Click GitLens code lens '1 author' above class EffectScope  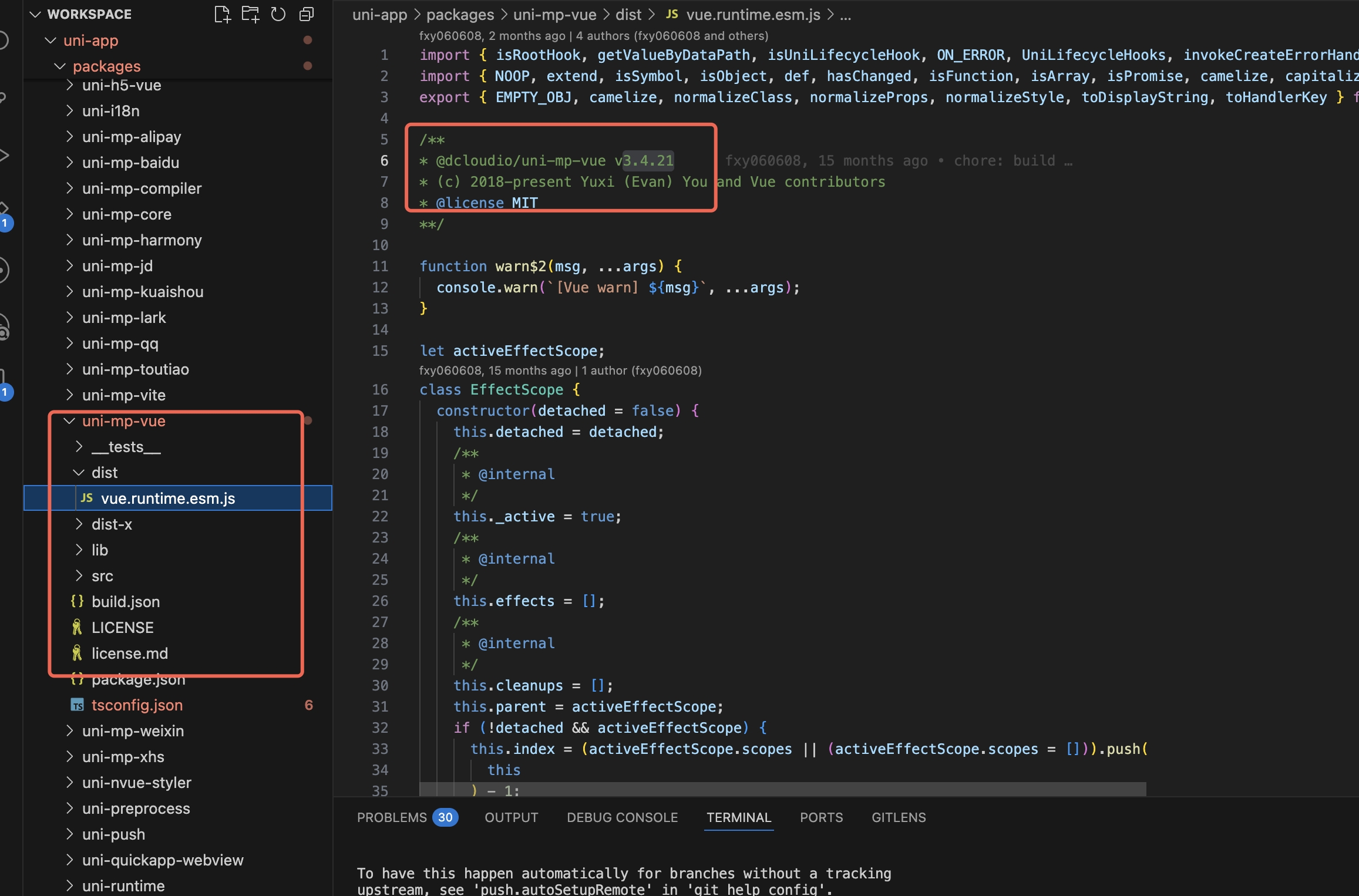(642, 370)
